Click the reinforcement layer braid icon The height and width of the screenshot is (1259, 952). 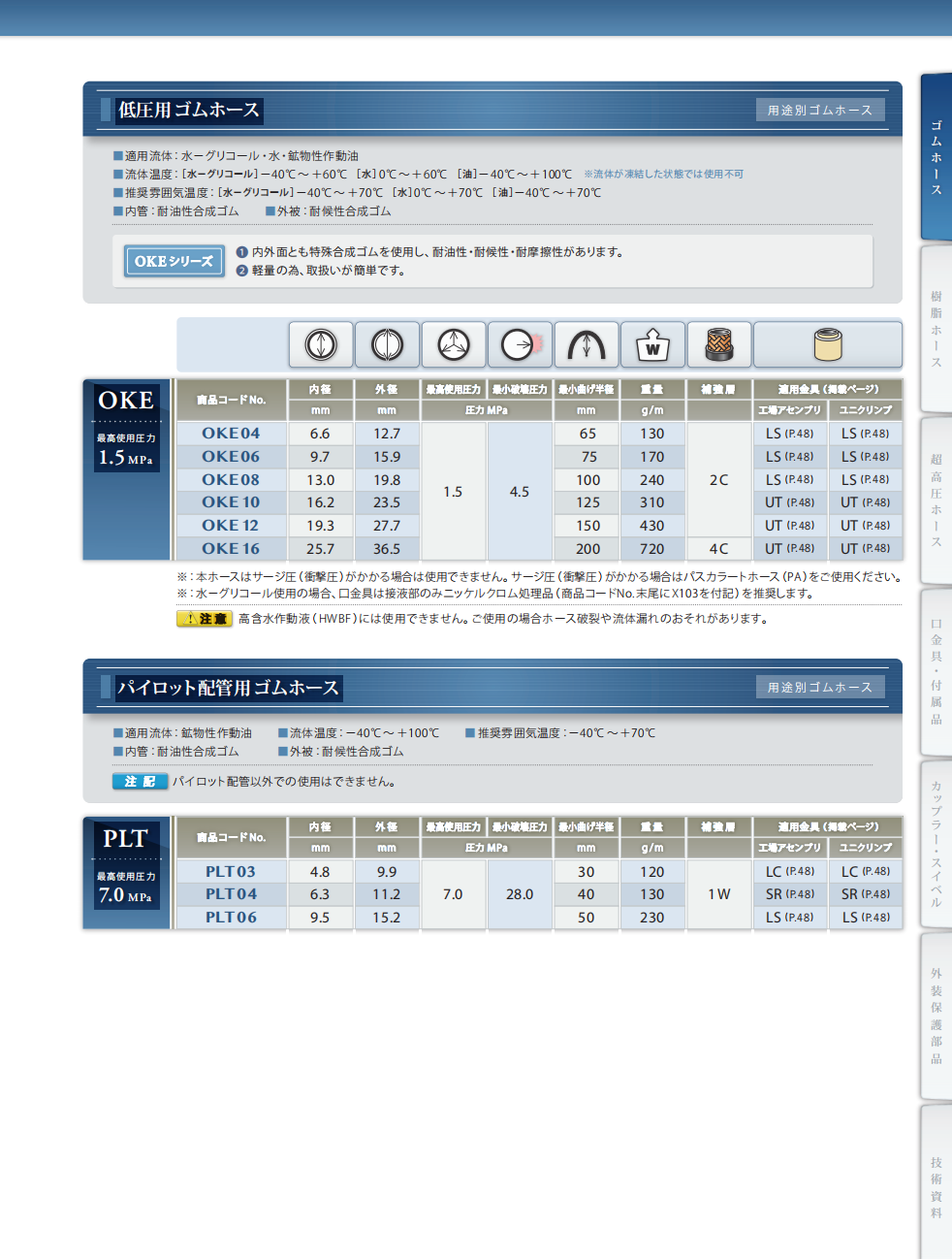pyautogui.click(x=718, y=344)
